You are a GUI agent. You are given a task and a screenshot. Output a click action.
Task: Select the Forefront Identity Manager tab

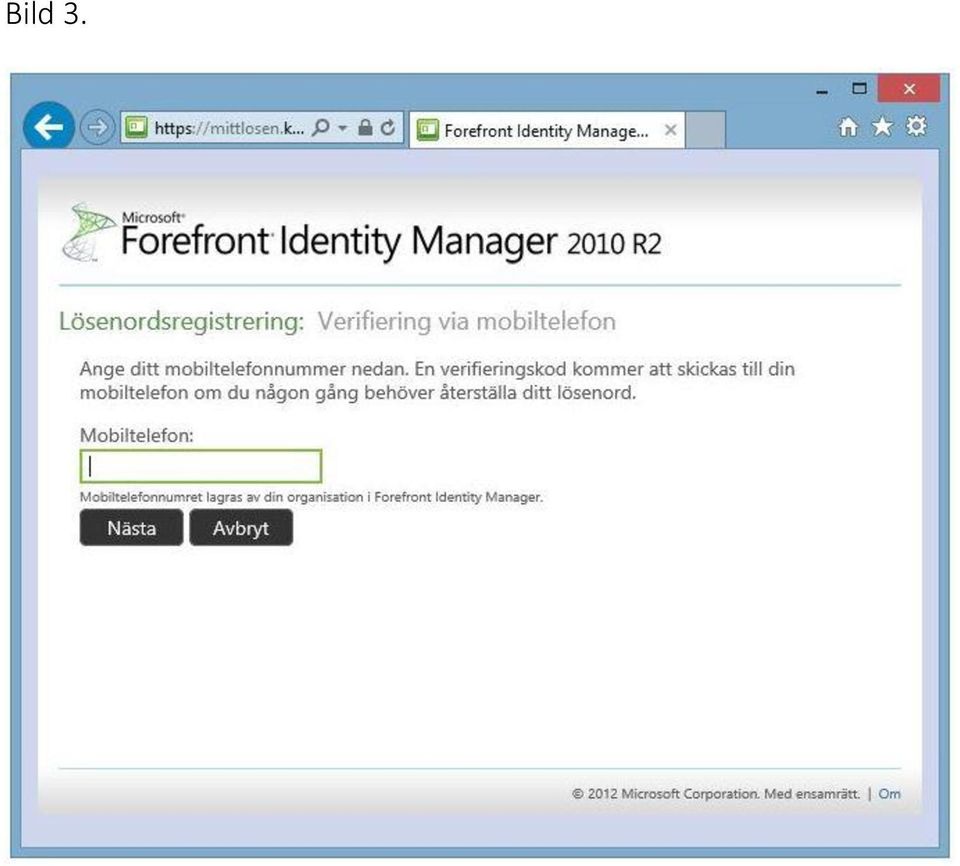(547, 130)
